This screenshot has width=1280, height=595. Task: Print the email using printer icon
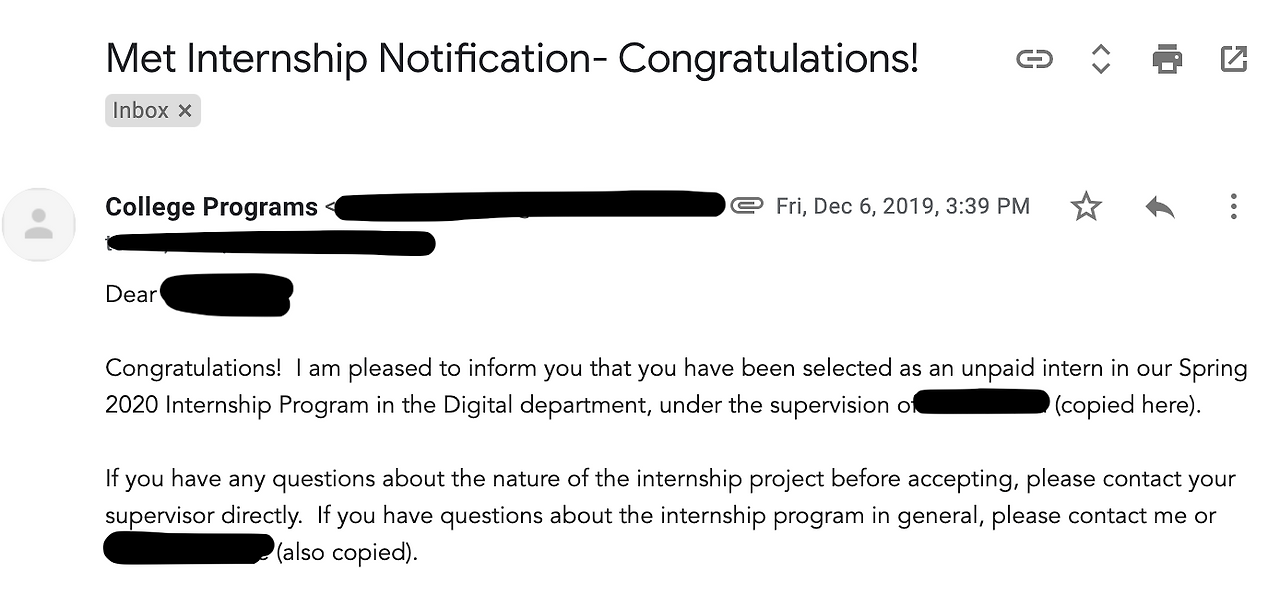pos(1167,60)
